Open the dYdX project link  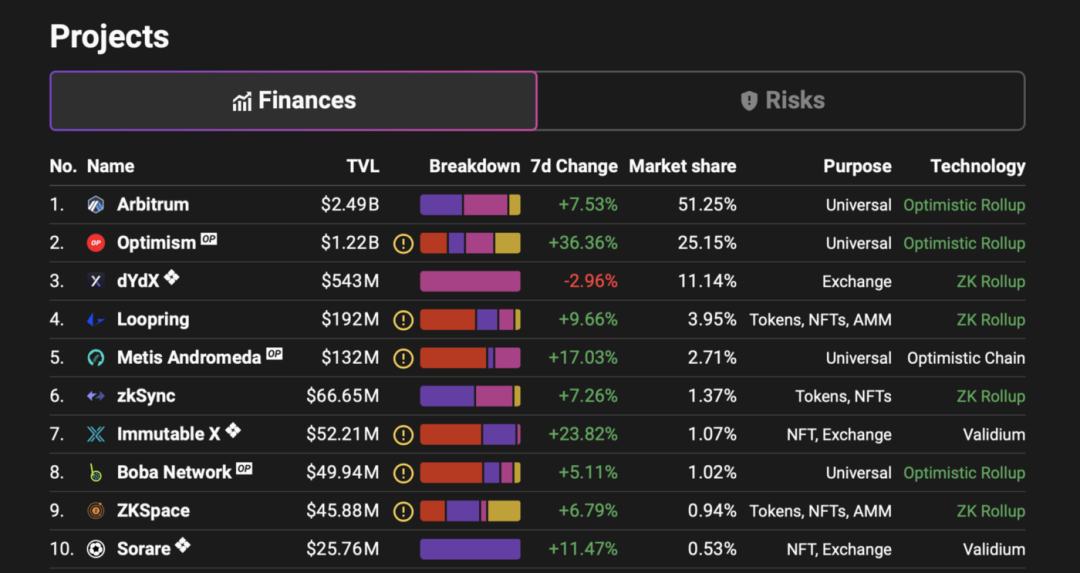pyautogui.click(x=138, y=281)
